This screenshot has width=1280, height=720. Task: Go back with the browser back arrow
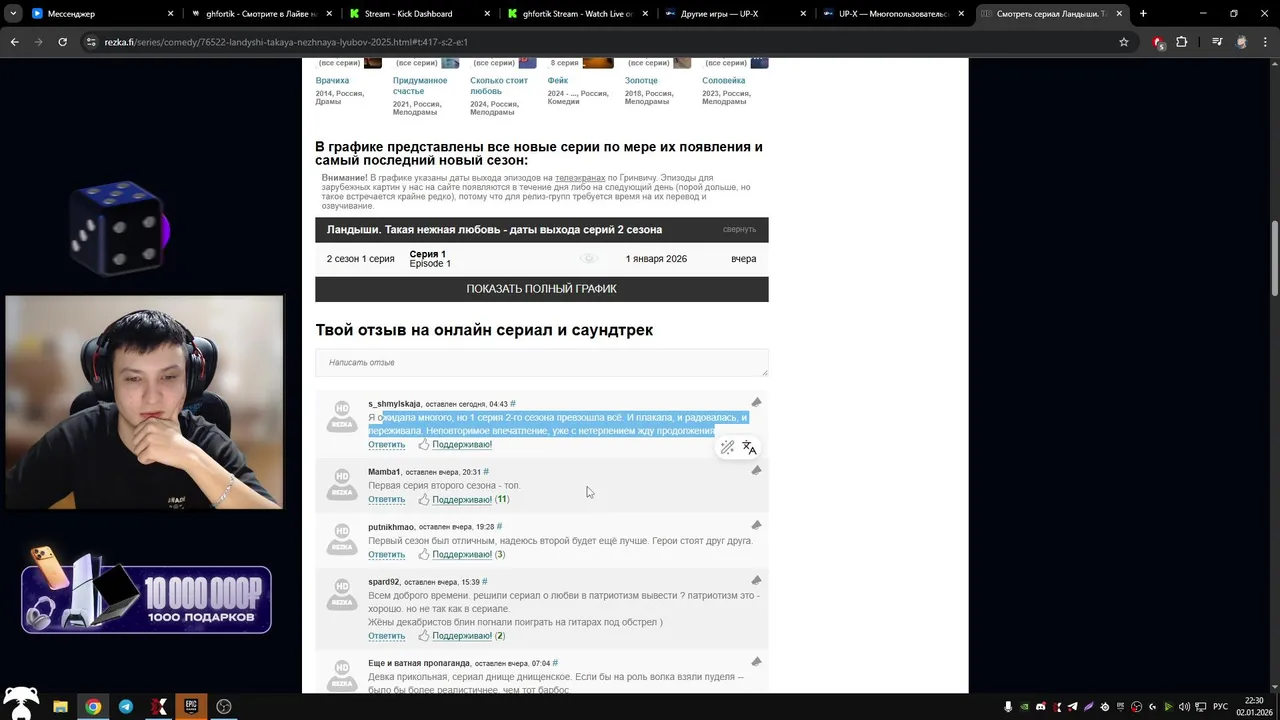tap(14, 42)
